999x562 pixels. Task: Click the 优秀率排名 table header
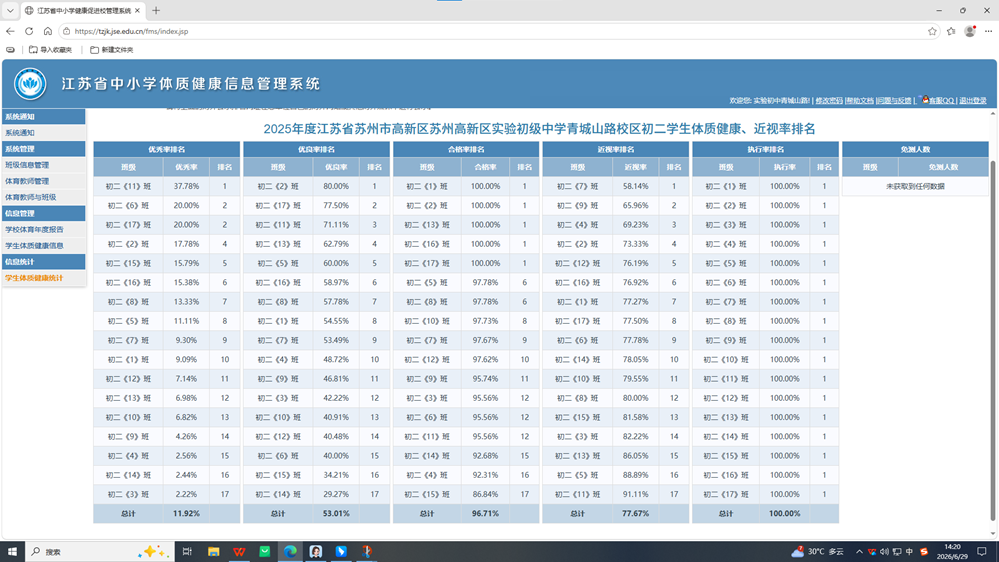[167, 149]
